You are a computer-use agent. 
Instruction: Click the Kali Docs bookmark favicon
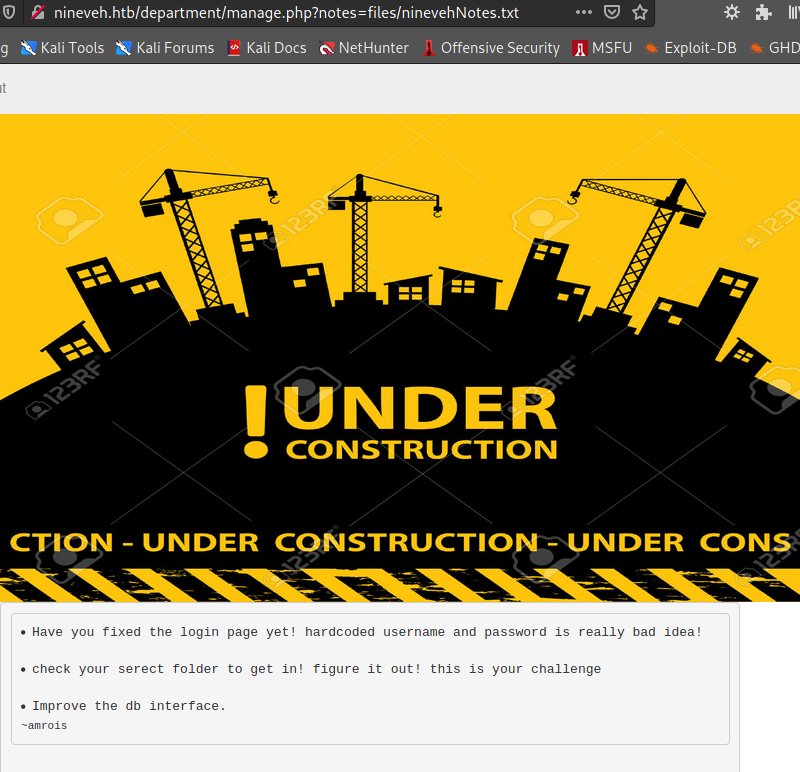[x=234, y=48]
